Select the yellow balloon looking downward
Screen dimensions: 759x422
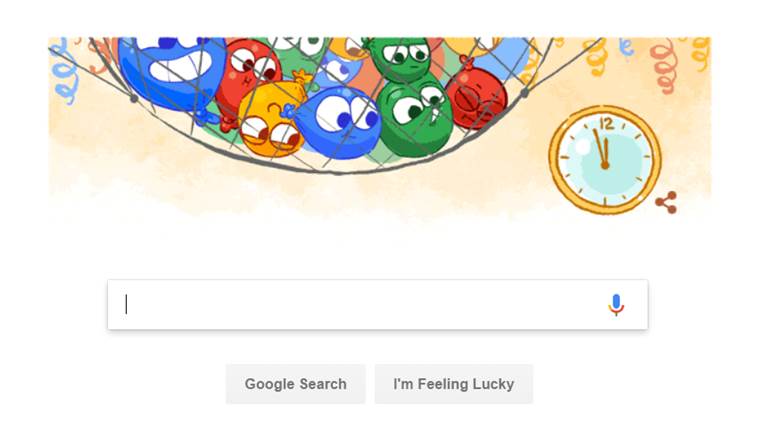pyautogui.click(x=270, y=119)
